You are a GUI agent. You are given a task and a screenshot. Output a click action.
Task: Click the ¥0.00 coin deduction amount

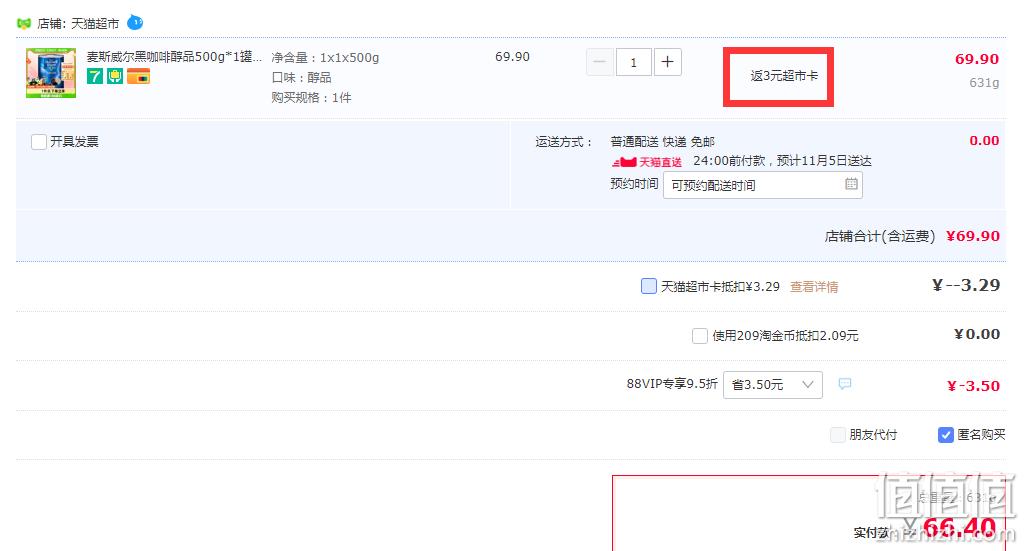[977, 335]
